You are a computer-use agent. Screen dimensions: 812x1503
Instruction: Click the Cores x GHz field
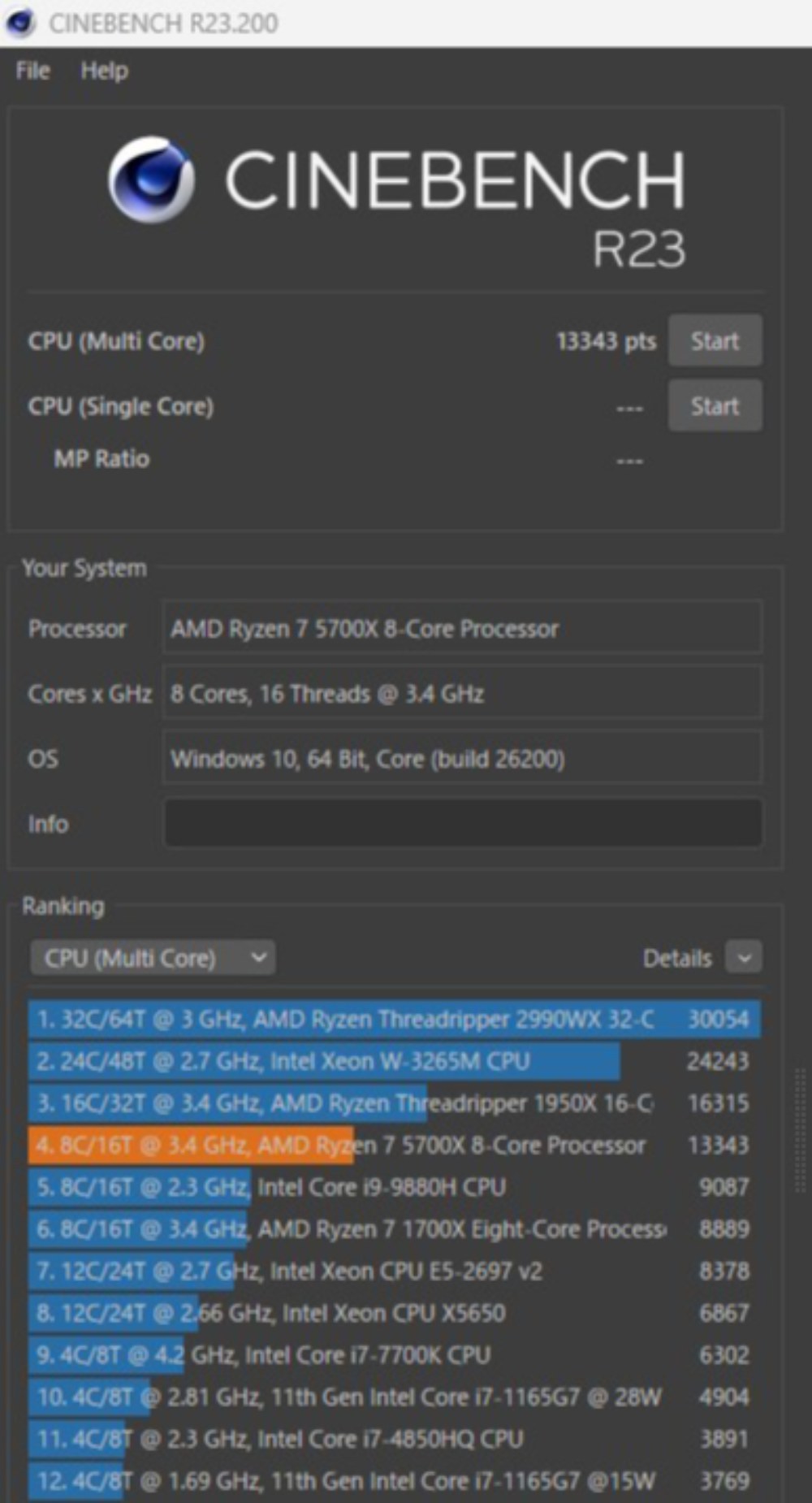point(463,693)
